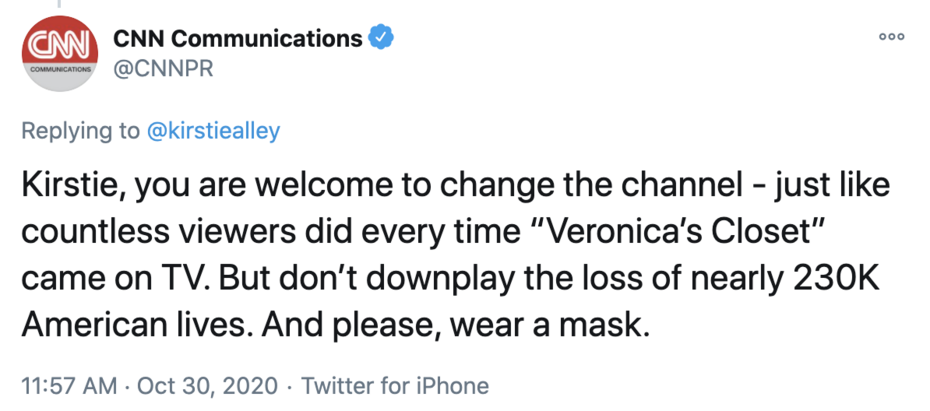Click the "Replying to" label text

click(80, 132)
